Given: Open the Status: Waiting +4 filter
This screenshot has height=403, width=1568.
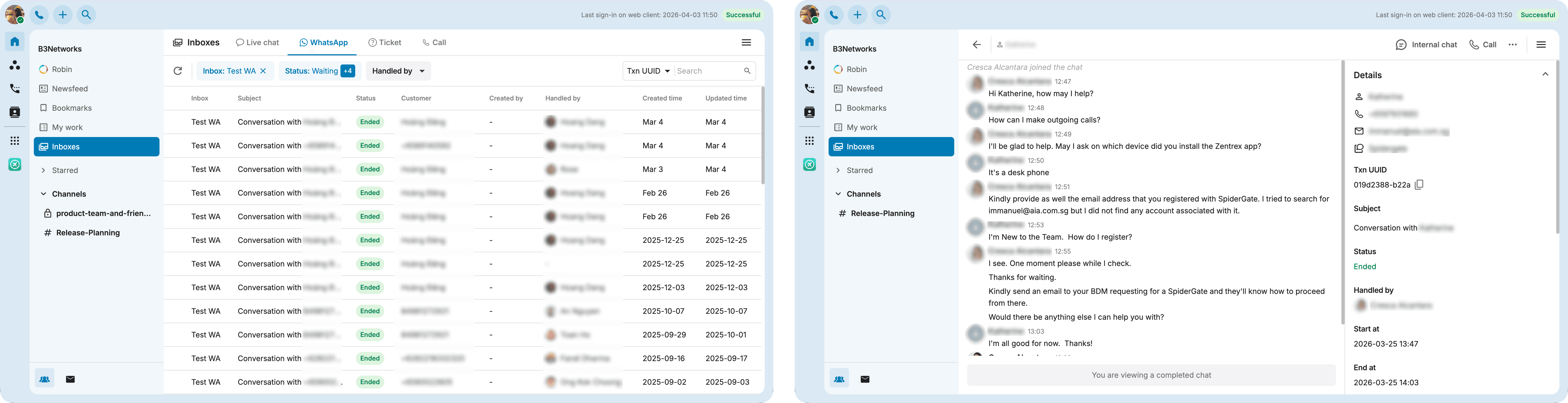Looking at the screenshot, I should 320,71.
